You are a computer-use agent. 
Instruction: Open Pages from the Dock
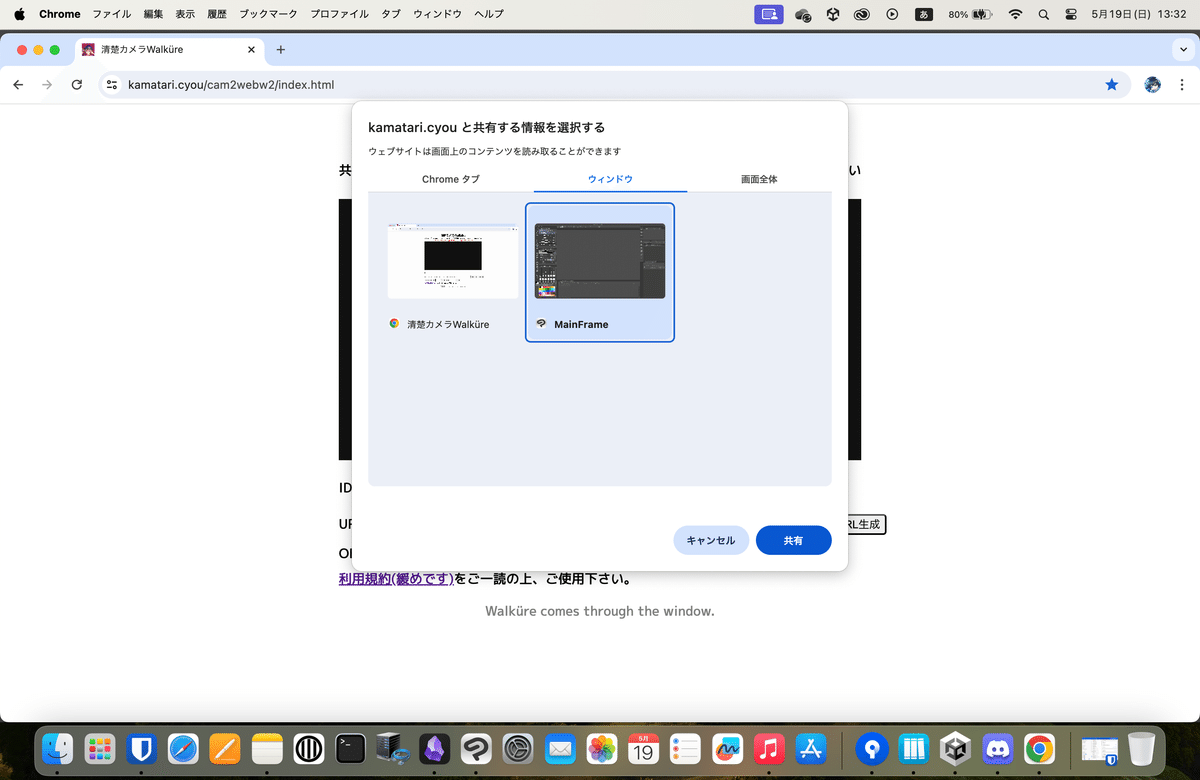coord(226,748)
